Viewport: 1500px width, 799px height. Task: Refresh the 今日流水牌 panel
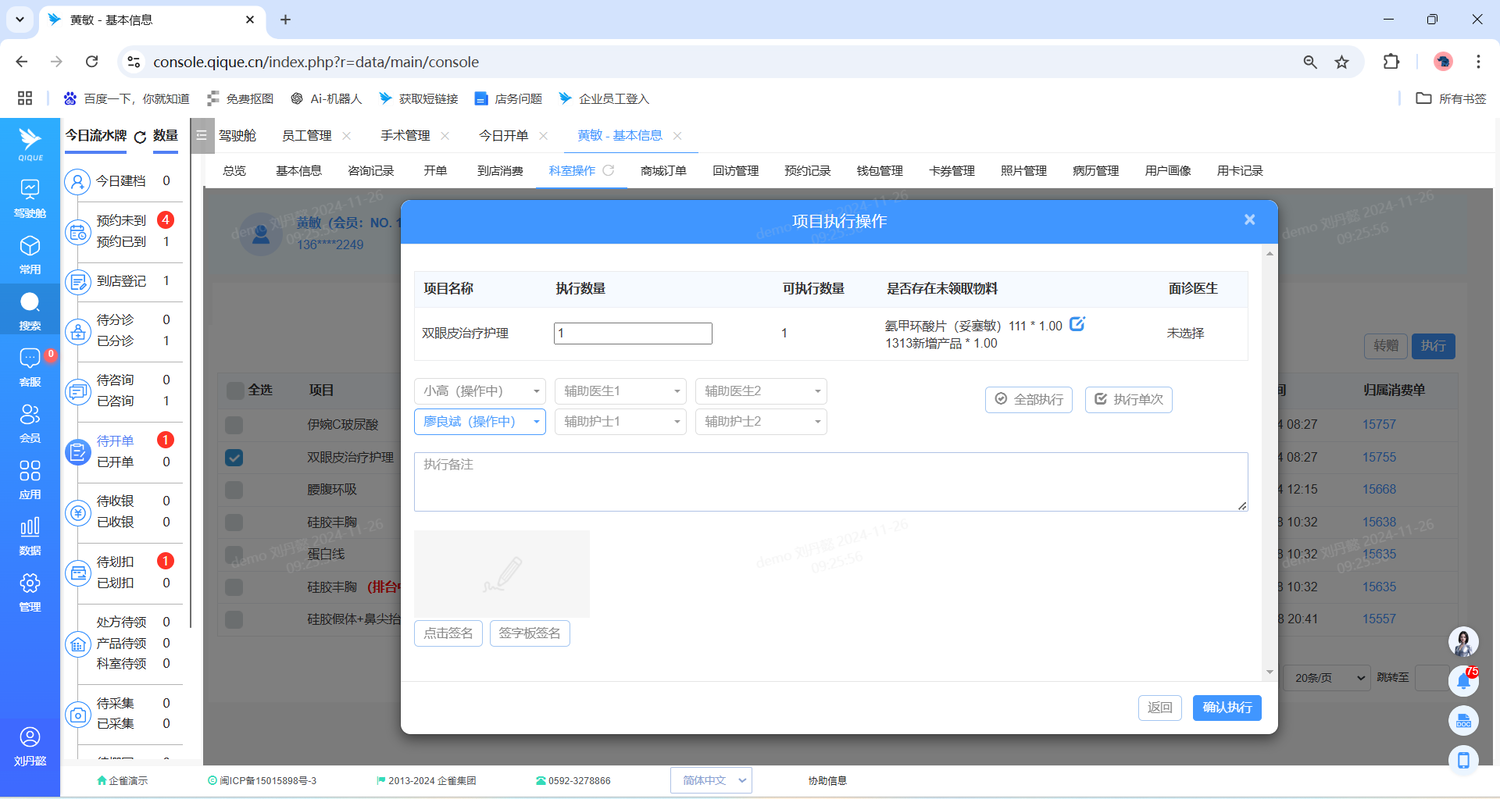click(140, 137)
